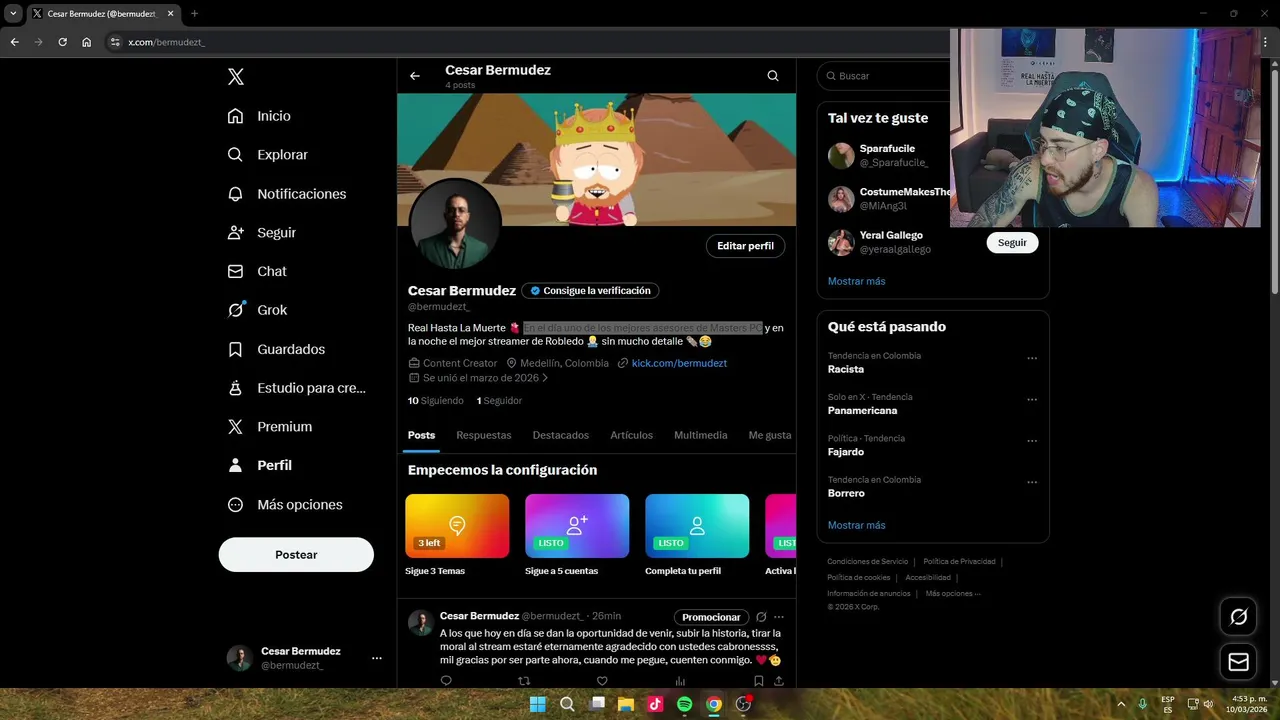Click the Postear button
The image size is (1280, 720).
pos(296,555)
